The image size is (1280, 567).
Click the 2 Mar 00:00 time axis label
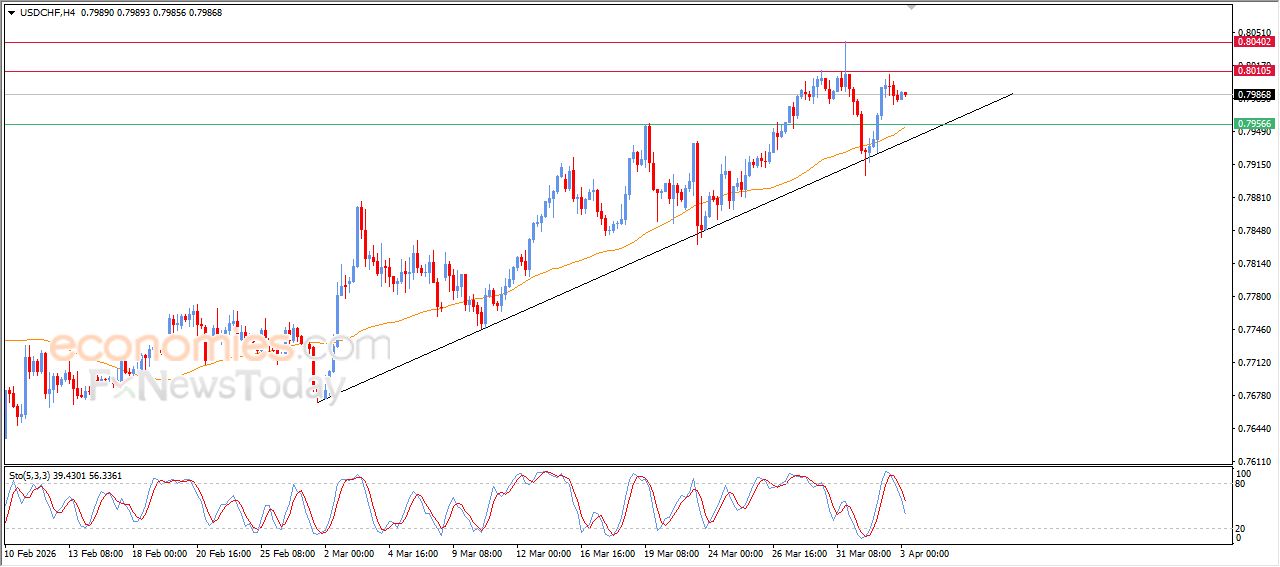pyautogui.click(x=351, y=553)
